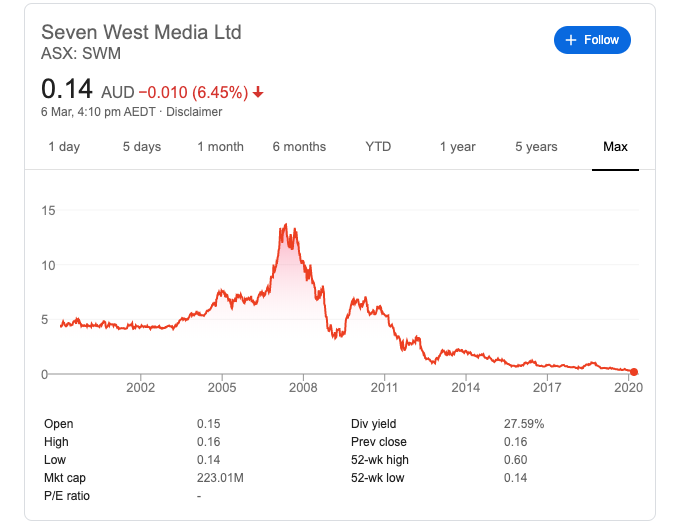Select the Max tab
Image resolution: width=675 pixels, height=530 pixels.
[615, 147]
